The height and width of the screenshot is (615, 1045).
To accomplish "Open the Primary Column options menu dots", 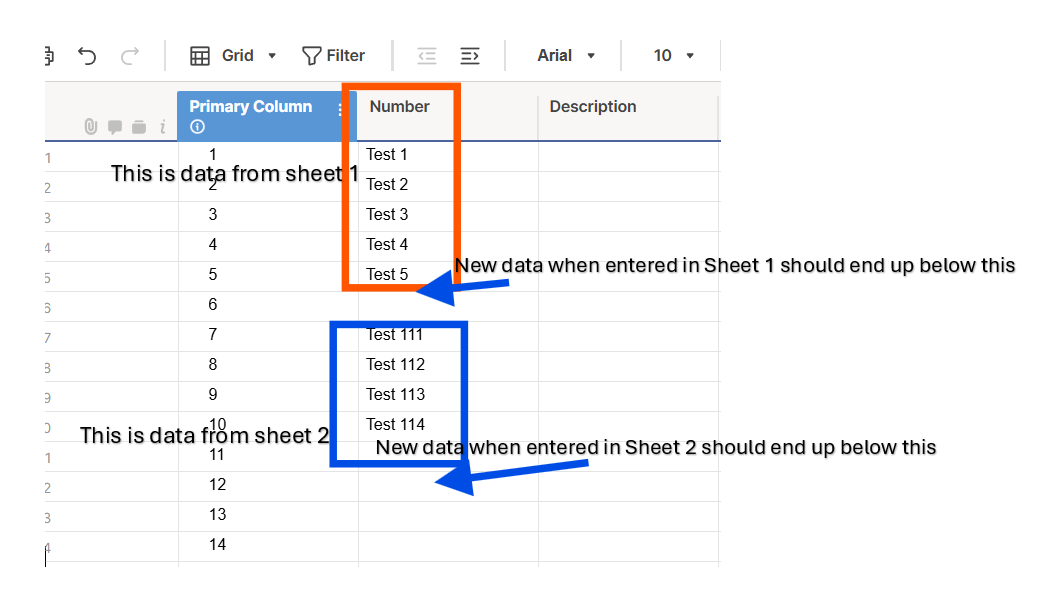I will click(340, 110).
